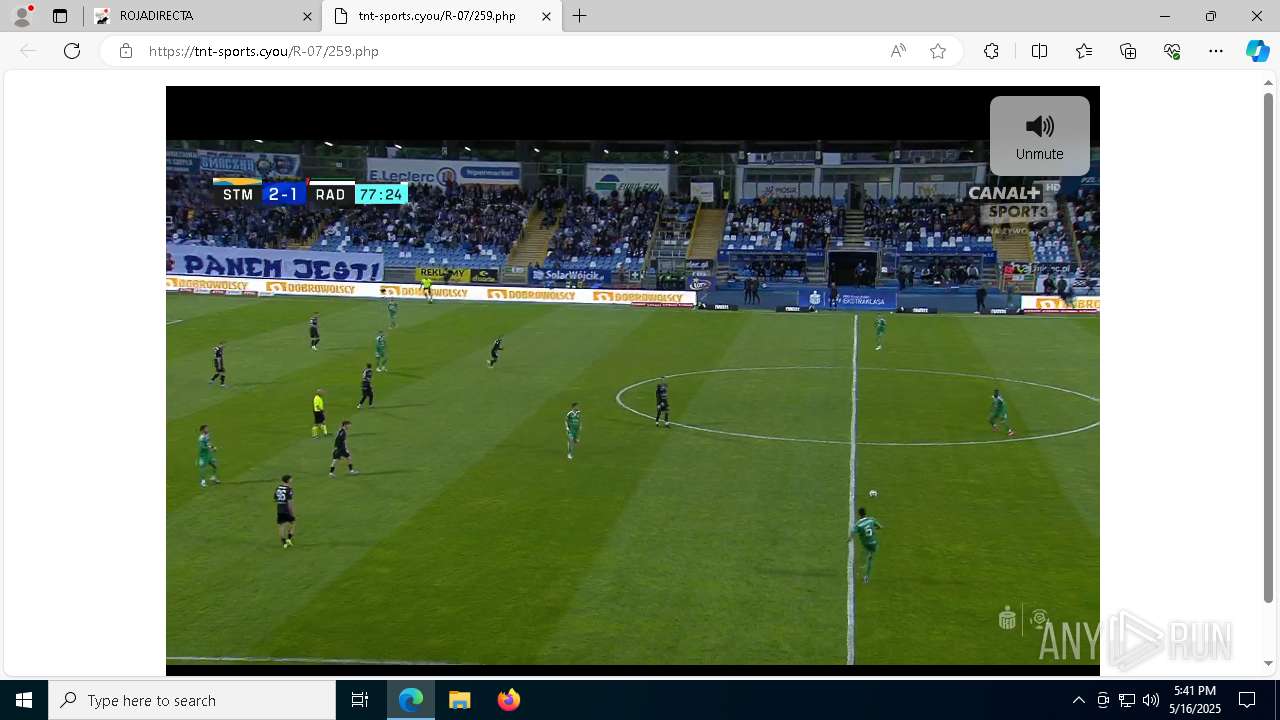Click the taskbar search box

[192, 700]
